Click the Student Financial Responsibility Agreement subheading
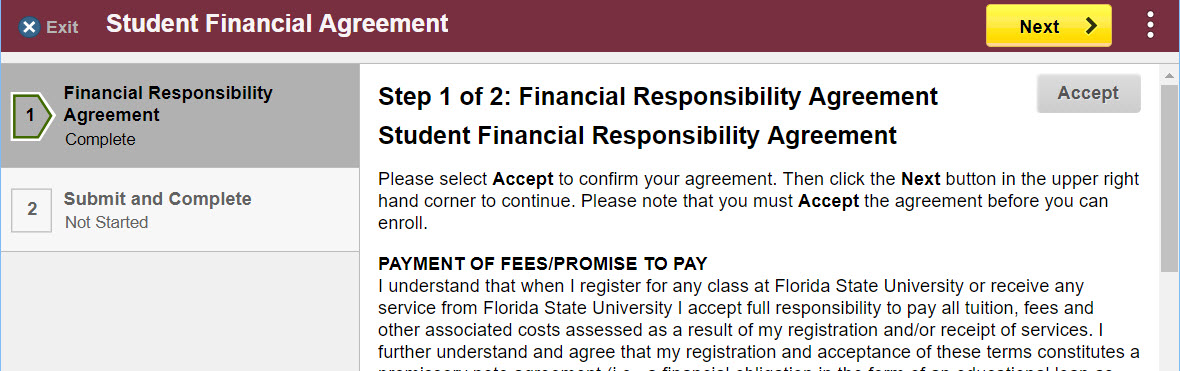The image size is (1180, 371). (637, 136)
